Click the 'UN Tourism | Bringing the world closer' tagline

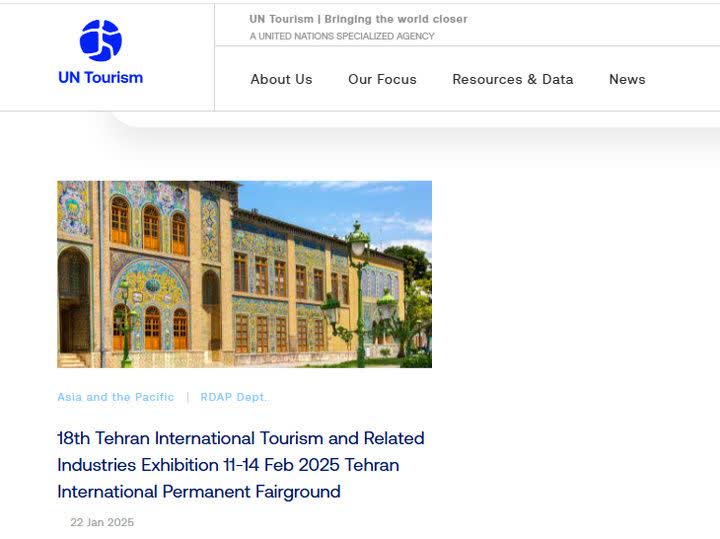358,19
